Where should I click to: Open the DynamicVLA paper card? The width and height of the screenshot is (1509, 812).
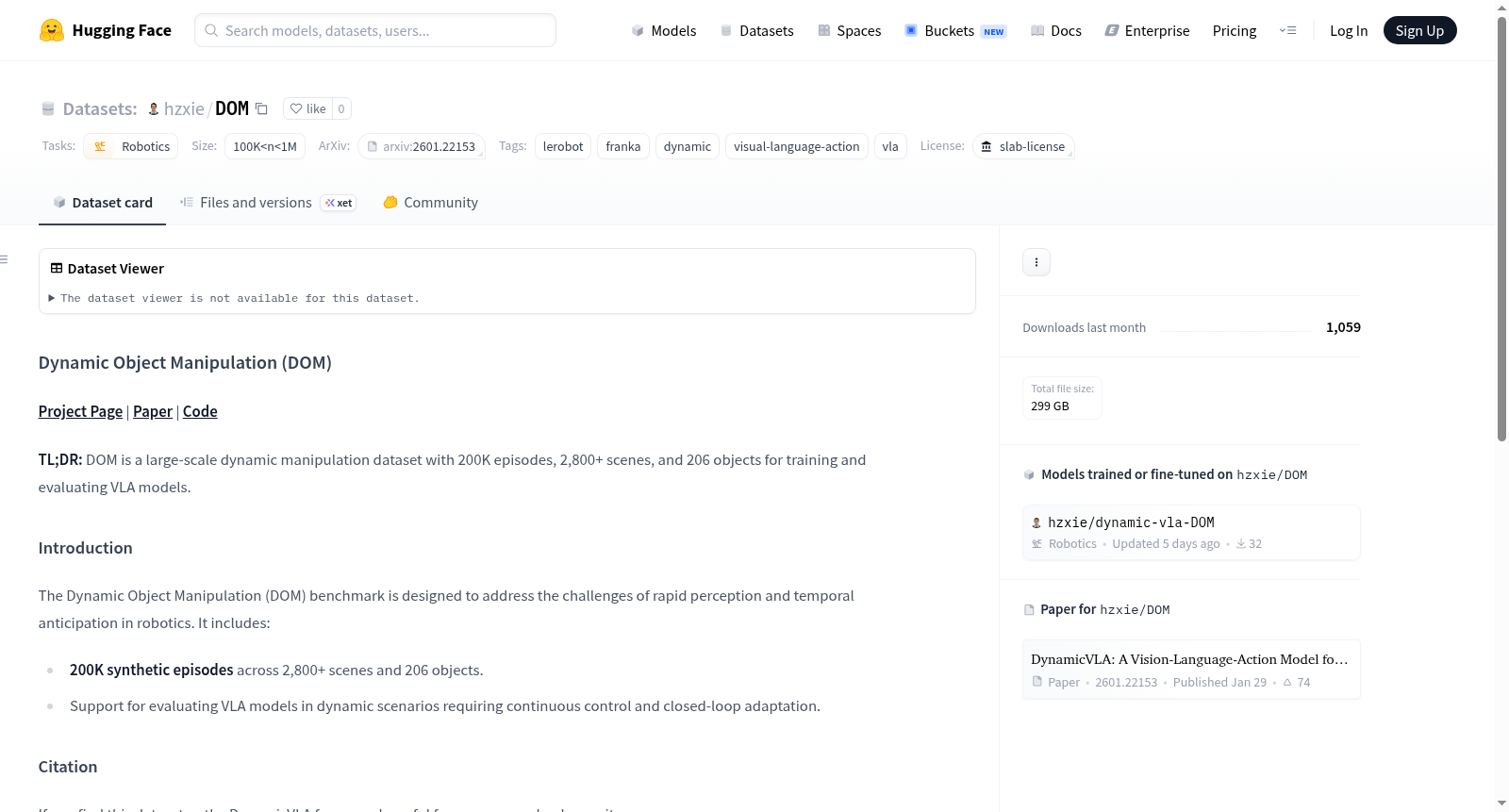click(1191, 670)
